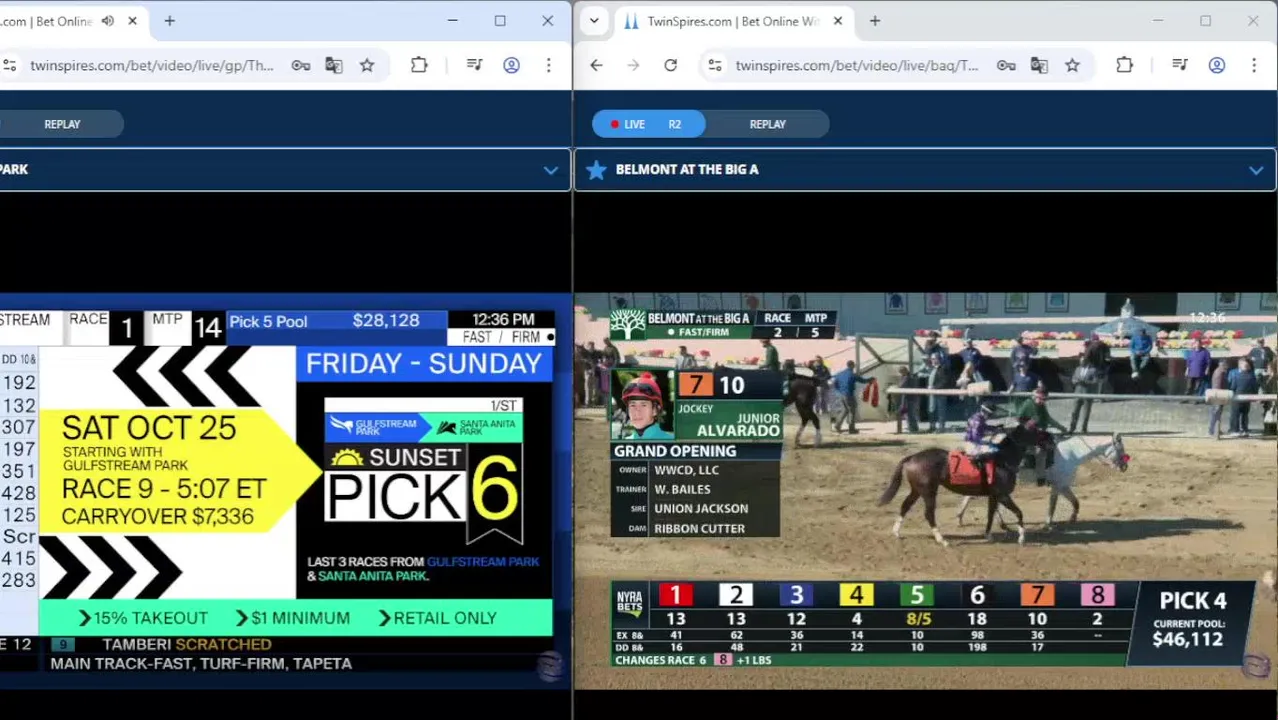This screenshot has height=720, width=1278.
Task: Expand the Belmont at the Big A dropdown
Action: pyautogui.click(x=1256, y=170)
